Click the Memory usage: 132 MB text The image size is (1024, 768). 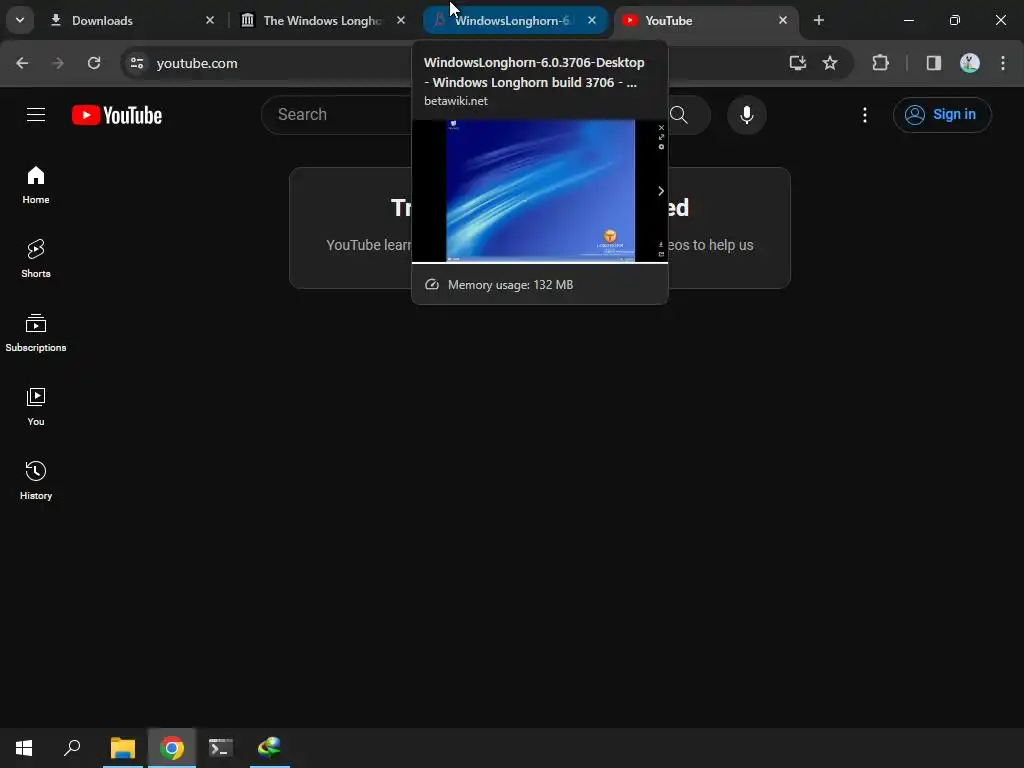coord(510,285)
